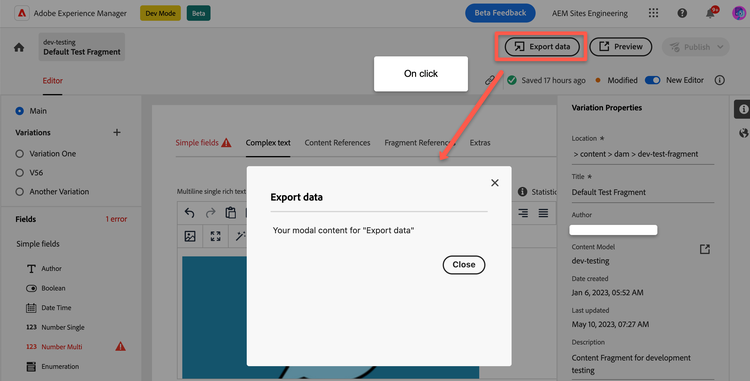Click the Simple fields group heading

(38, 244)
